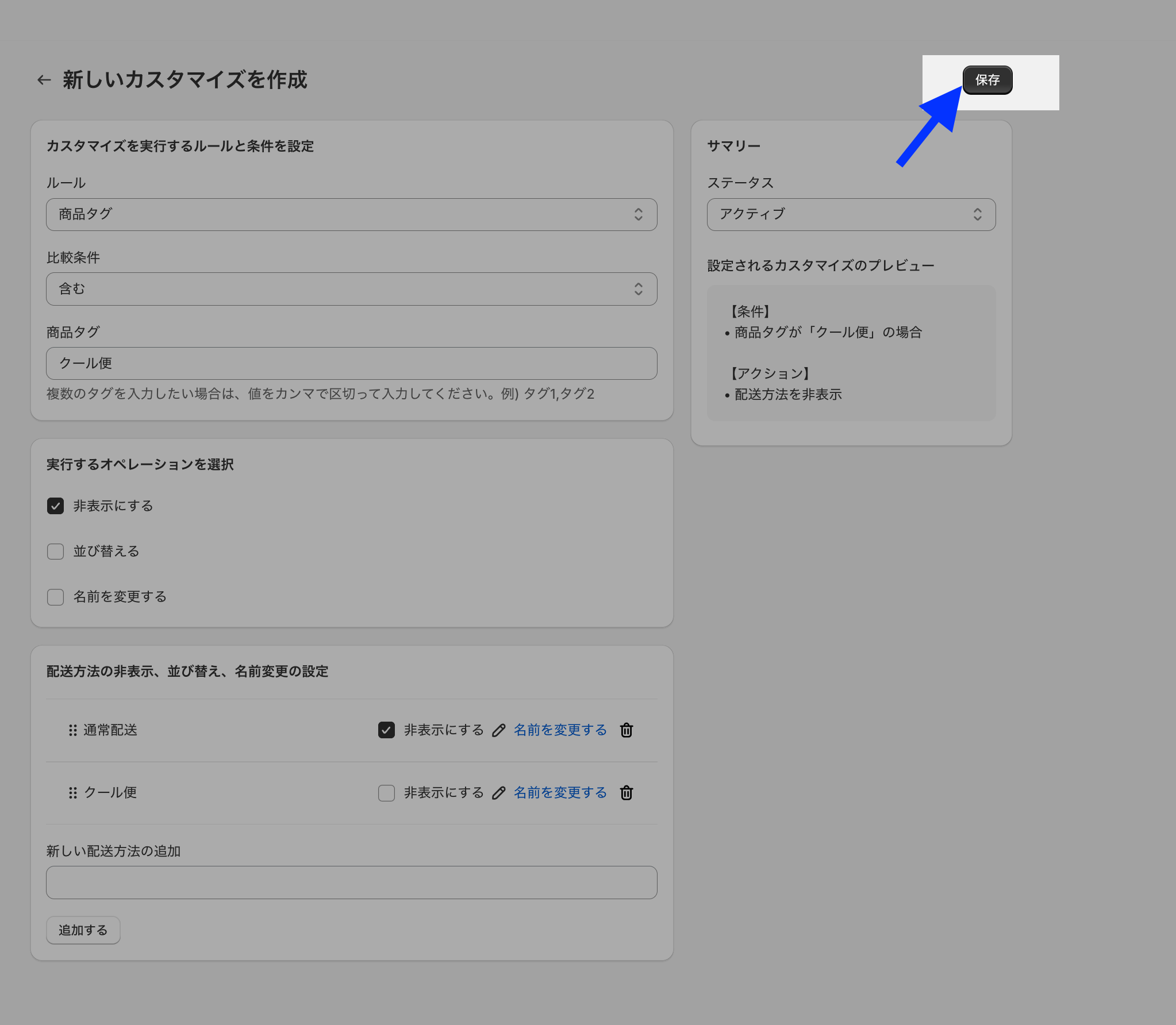Click 名前を変更する link for クール便
The width and height of the screenshot is (1176, 1025).
tap(560, 792)
